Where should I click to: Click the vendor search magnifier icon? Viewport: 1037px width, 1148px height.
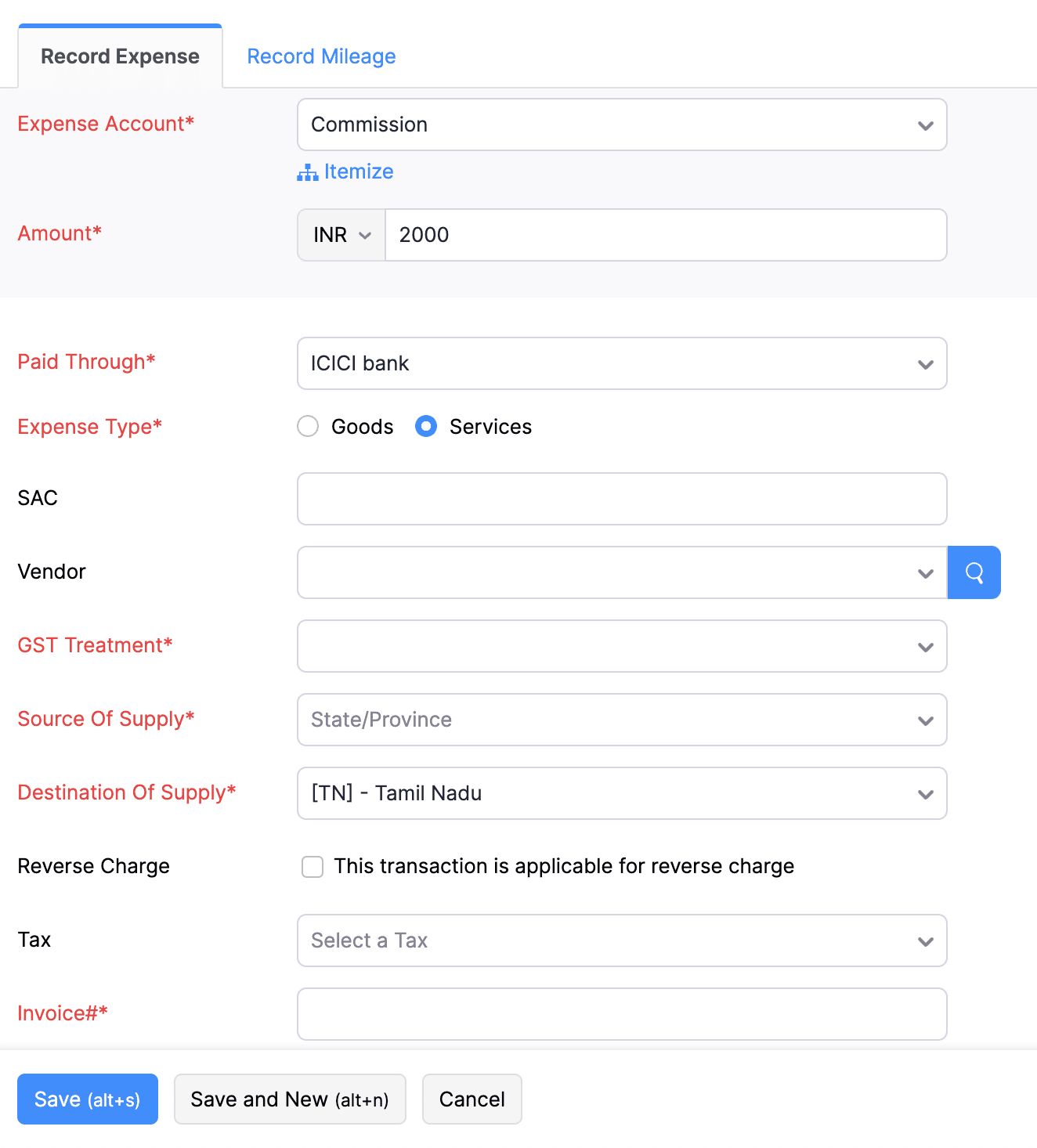[974, 572]
